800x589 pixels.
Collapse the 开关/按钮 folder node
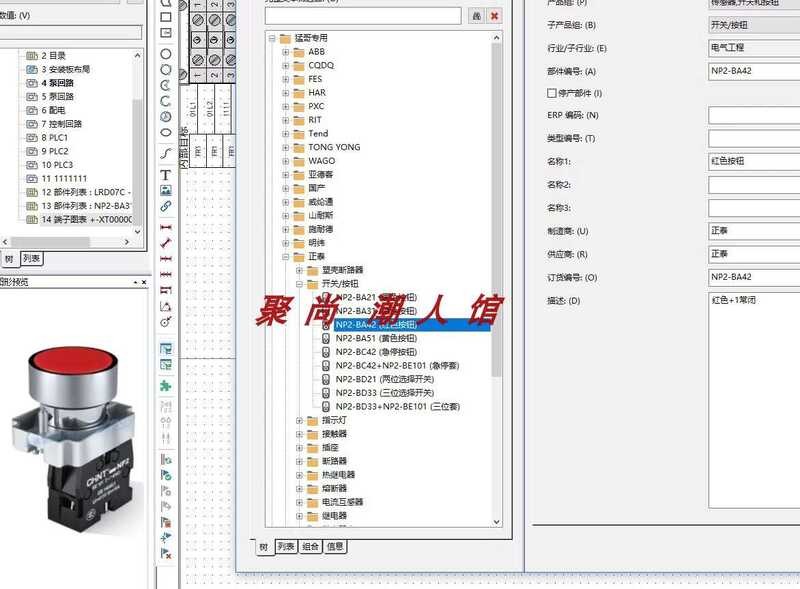click(x=300, y=284)
